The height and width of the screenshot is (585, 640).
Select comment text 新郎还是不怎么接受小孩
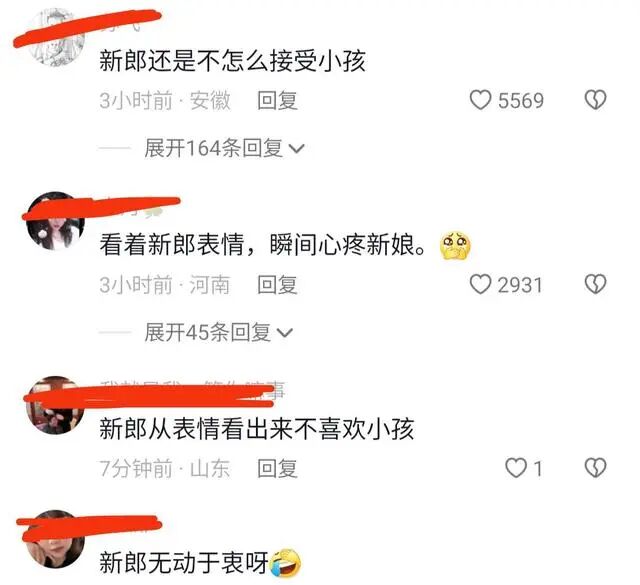[232, 61]
